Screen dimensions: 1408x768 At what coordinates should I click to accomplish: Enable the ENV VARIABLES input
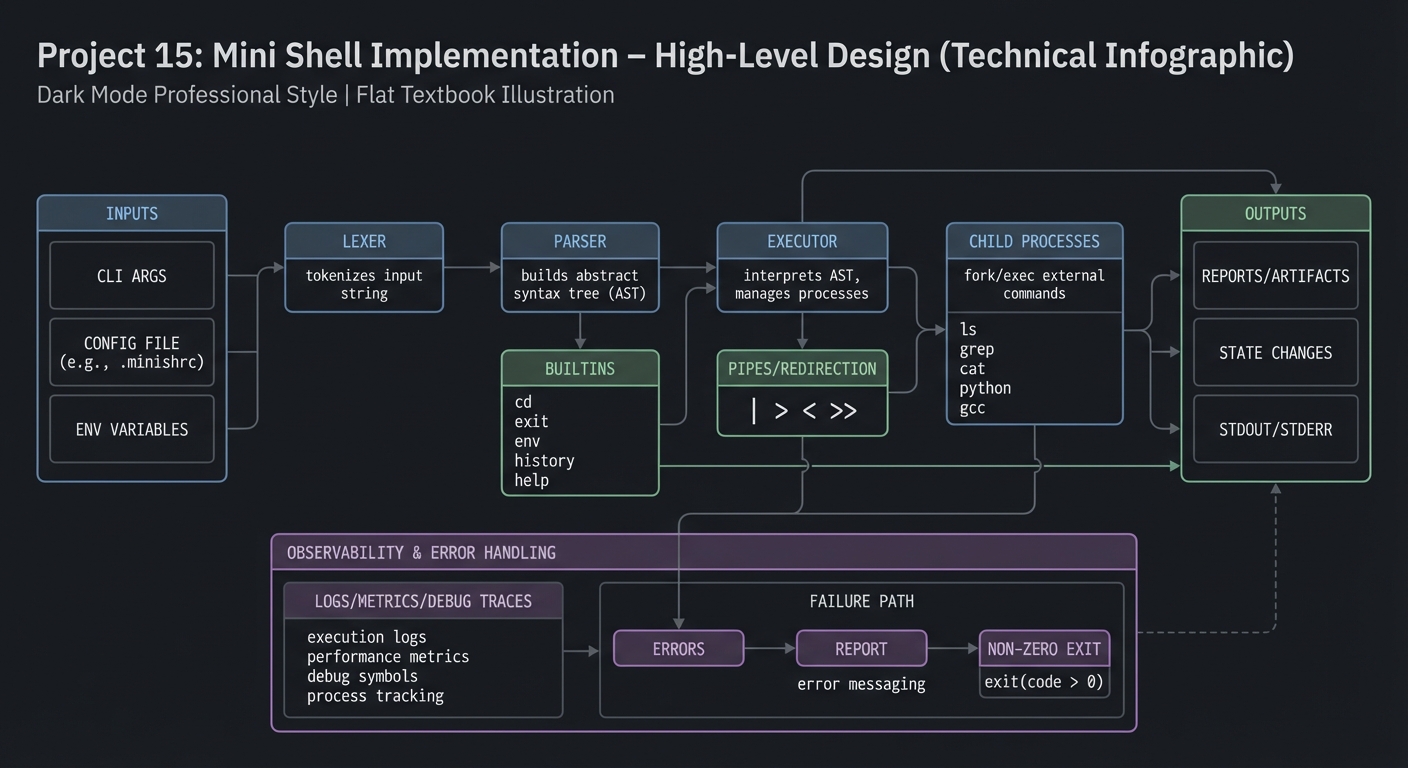click(131, 429)
